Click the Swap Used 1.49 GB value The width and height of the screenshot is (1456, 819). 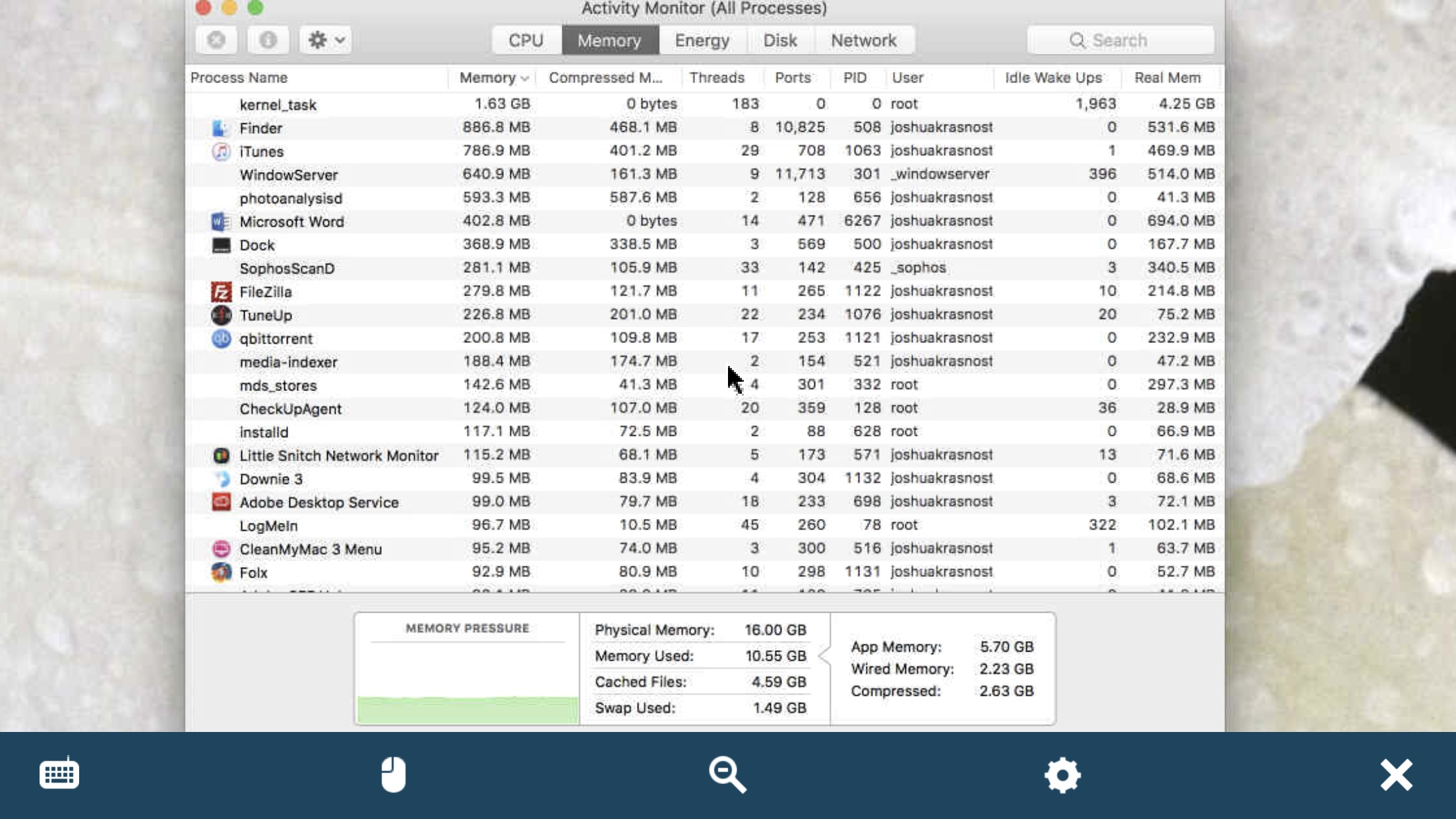pos(779,708)
